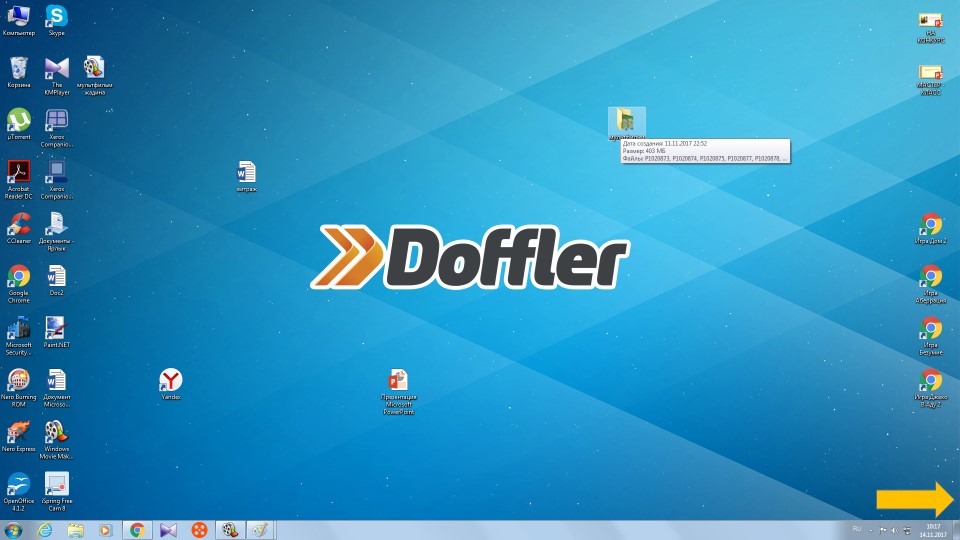Launch Nero Express shortcut
Image resolution: width=960 pixels, height=540 pixels.
point(18,436)
